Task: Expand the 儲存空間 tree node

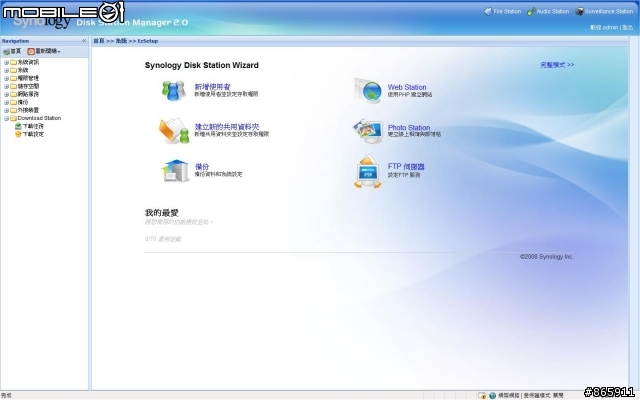Action: (6, 86)
